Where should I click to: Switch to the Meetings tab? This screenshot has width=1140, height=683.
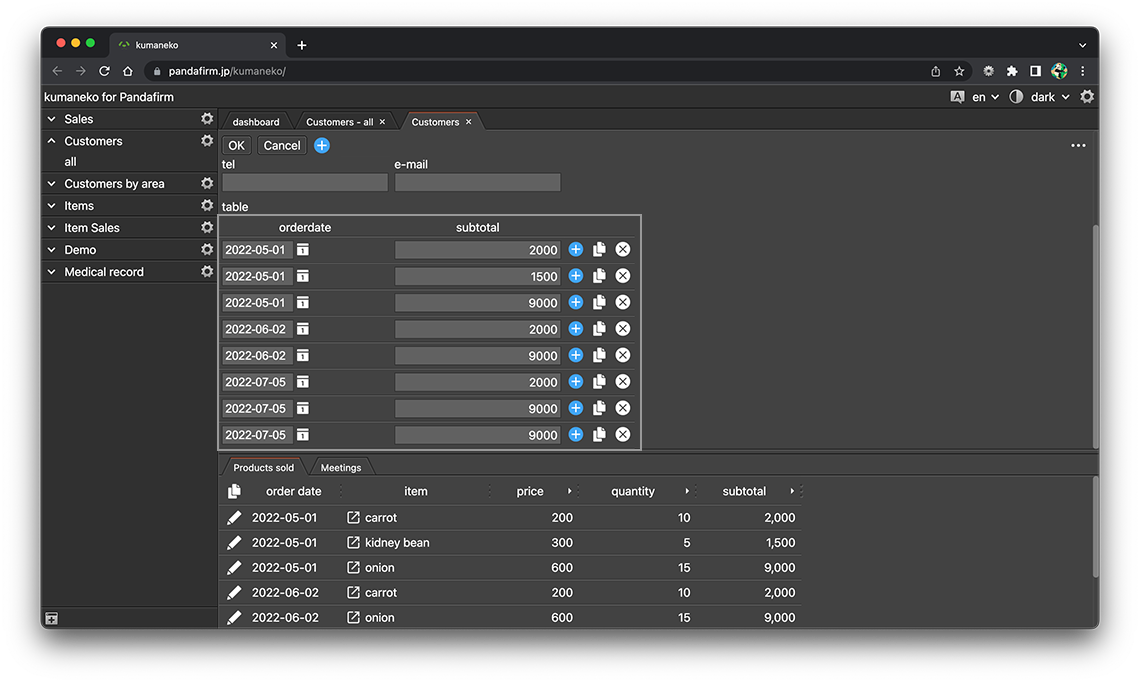pos(341,468)
